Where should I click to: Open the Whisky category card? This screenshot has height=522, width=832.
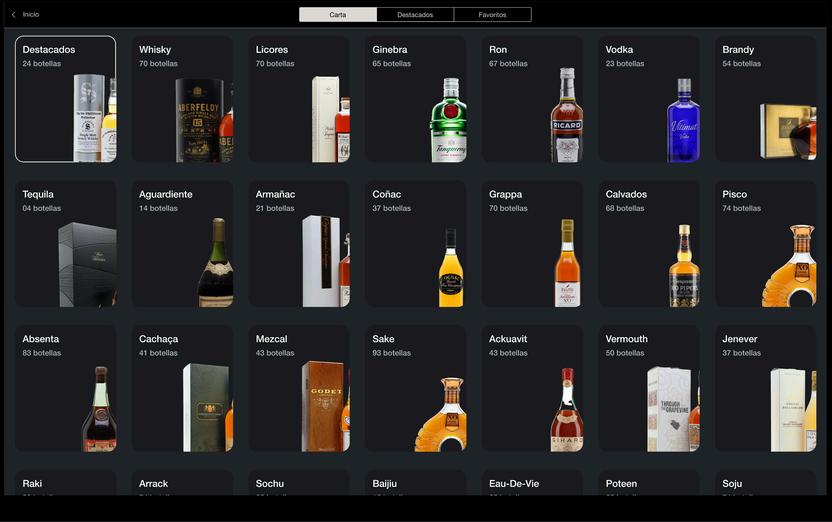coord(182,99)
